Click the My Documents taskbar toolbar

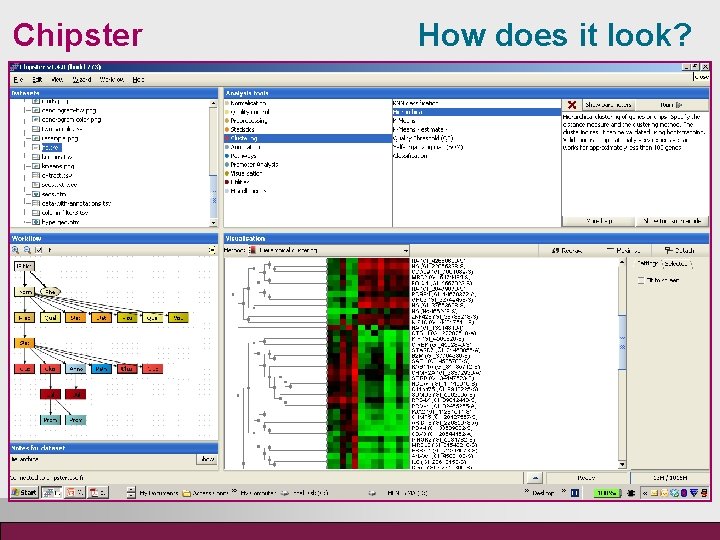[x=158, y=493]
